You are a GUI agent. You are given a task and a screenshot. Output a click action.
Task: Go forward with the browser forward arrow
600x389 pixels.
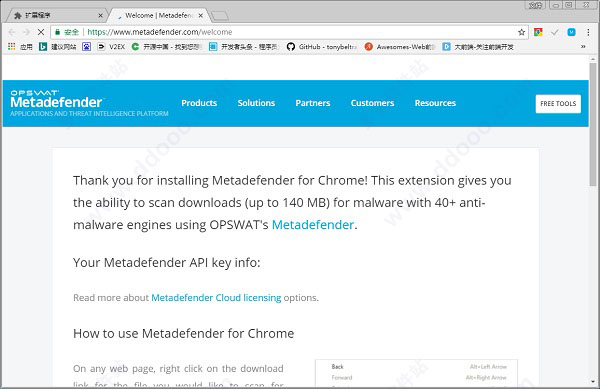pyautogui.click(x=26, y=32)
